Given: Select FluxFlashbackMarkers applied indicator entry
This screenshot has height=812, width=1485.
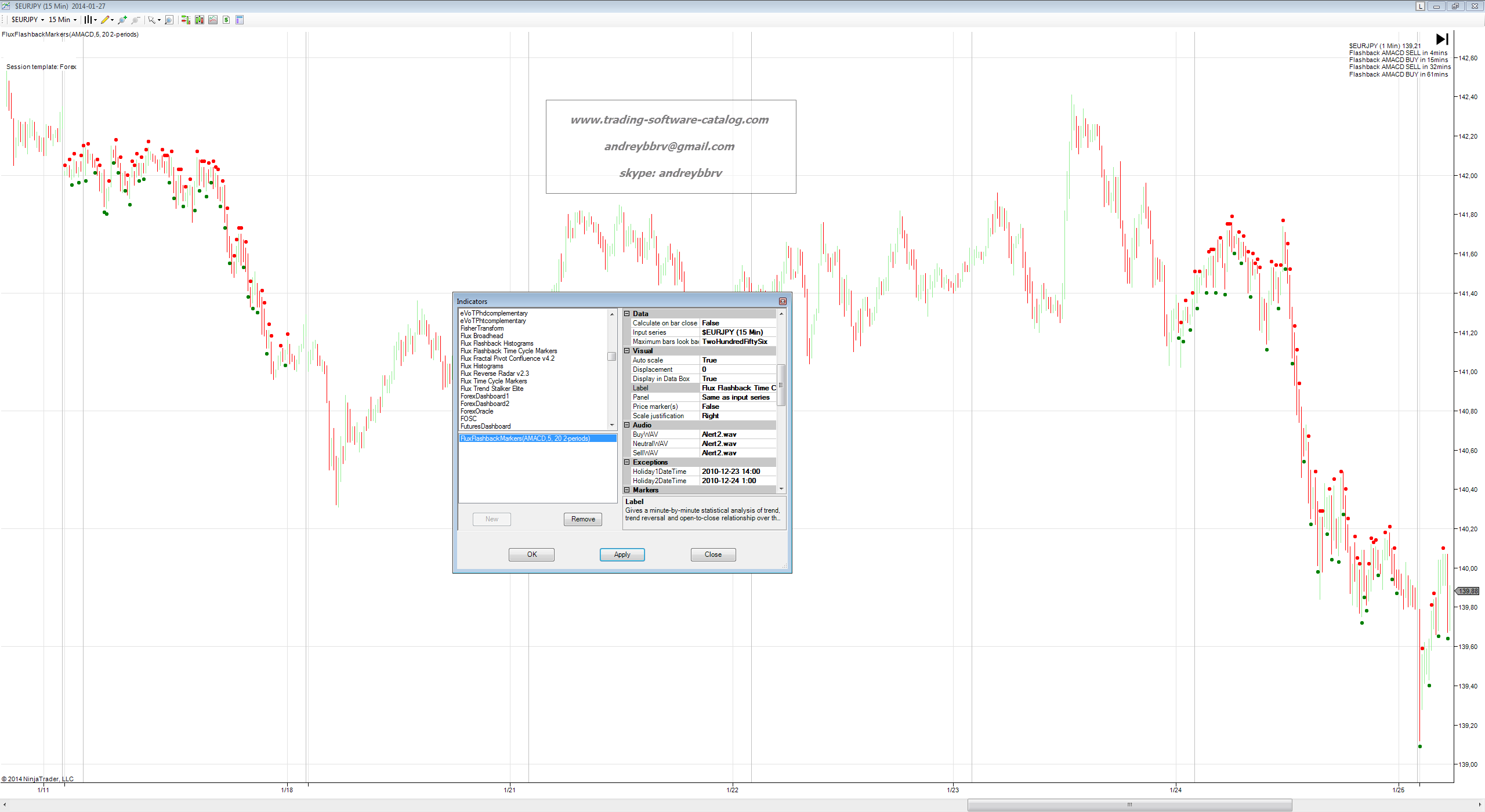Looking at the screenshot, I should [525, 438].
